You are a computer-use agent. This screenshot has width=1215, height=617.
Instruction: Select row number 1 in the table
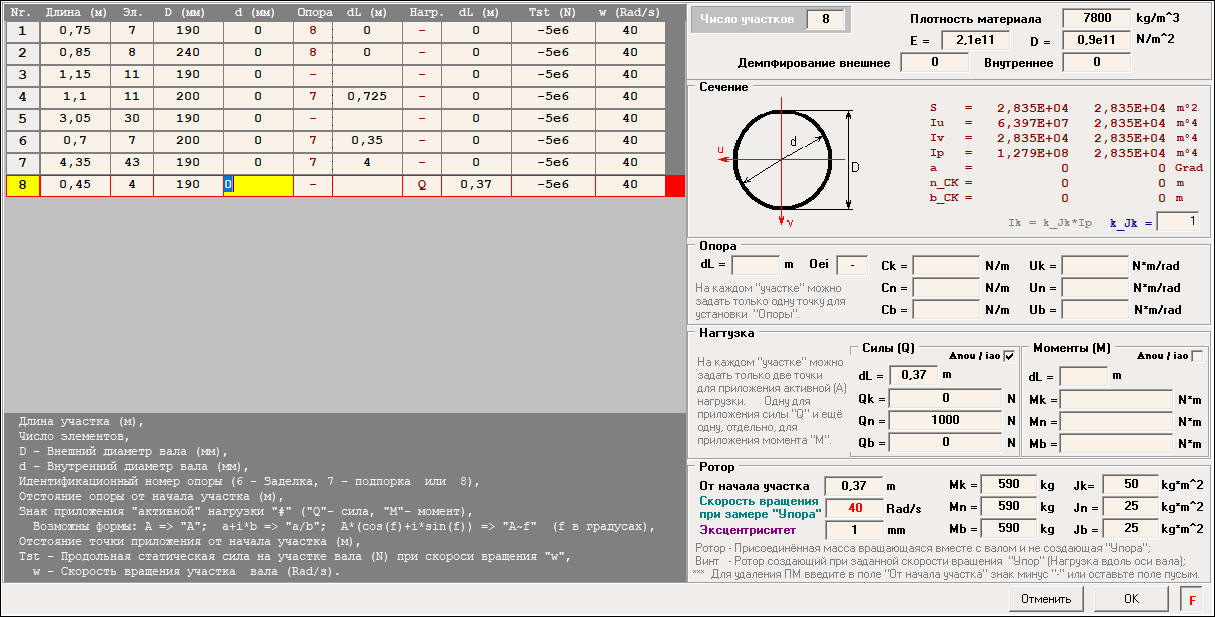click(x=22, y=30)
